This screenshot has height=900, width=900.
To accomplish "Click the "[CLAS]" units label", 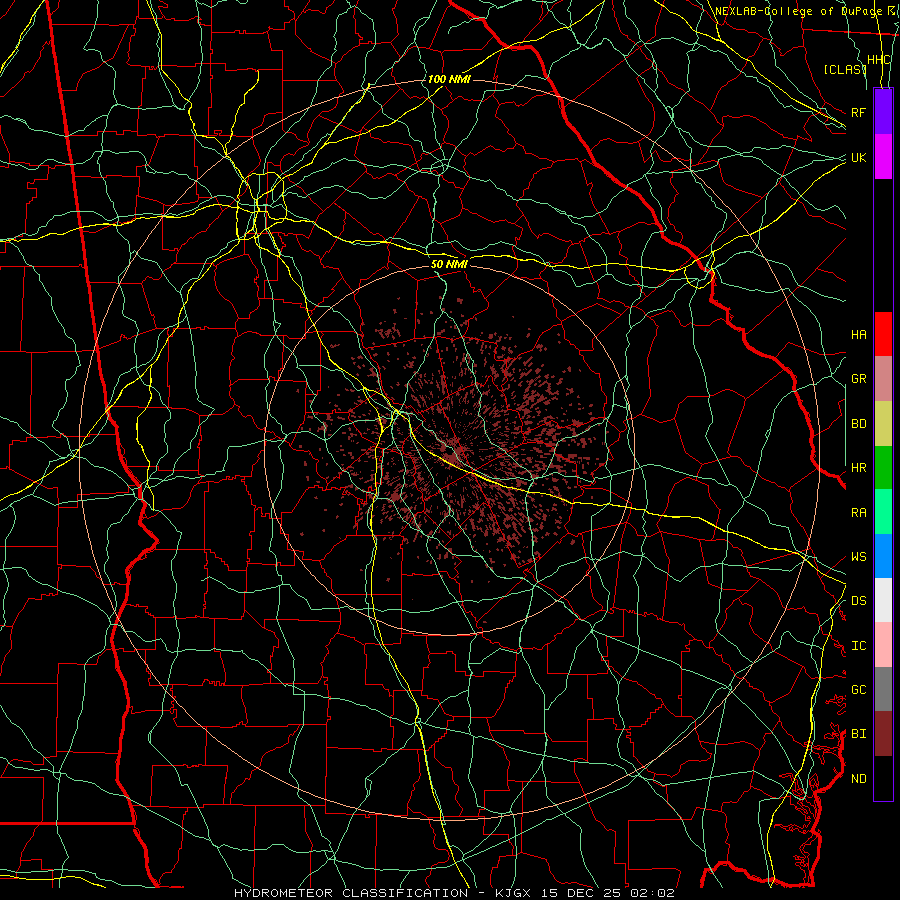I will click(845, 69).
